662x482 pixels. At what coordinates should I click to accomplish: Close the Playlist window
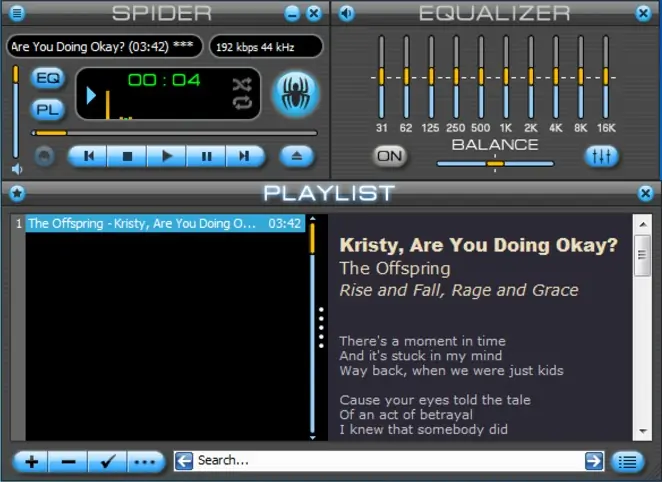click(x=645, y=194)
